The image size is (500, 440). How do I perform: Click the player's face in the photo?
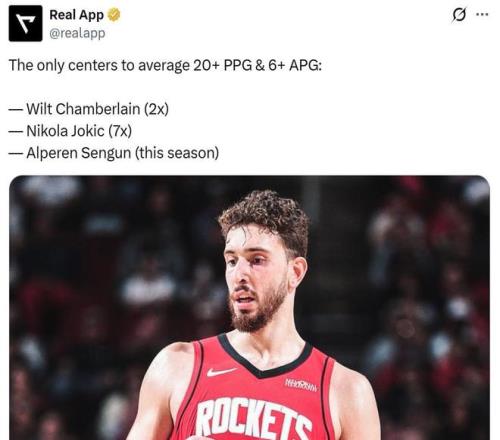pos(255,275)
